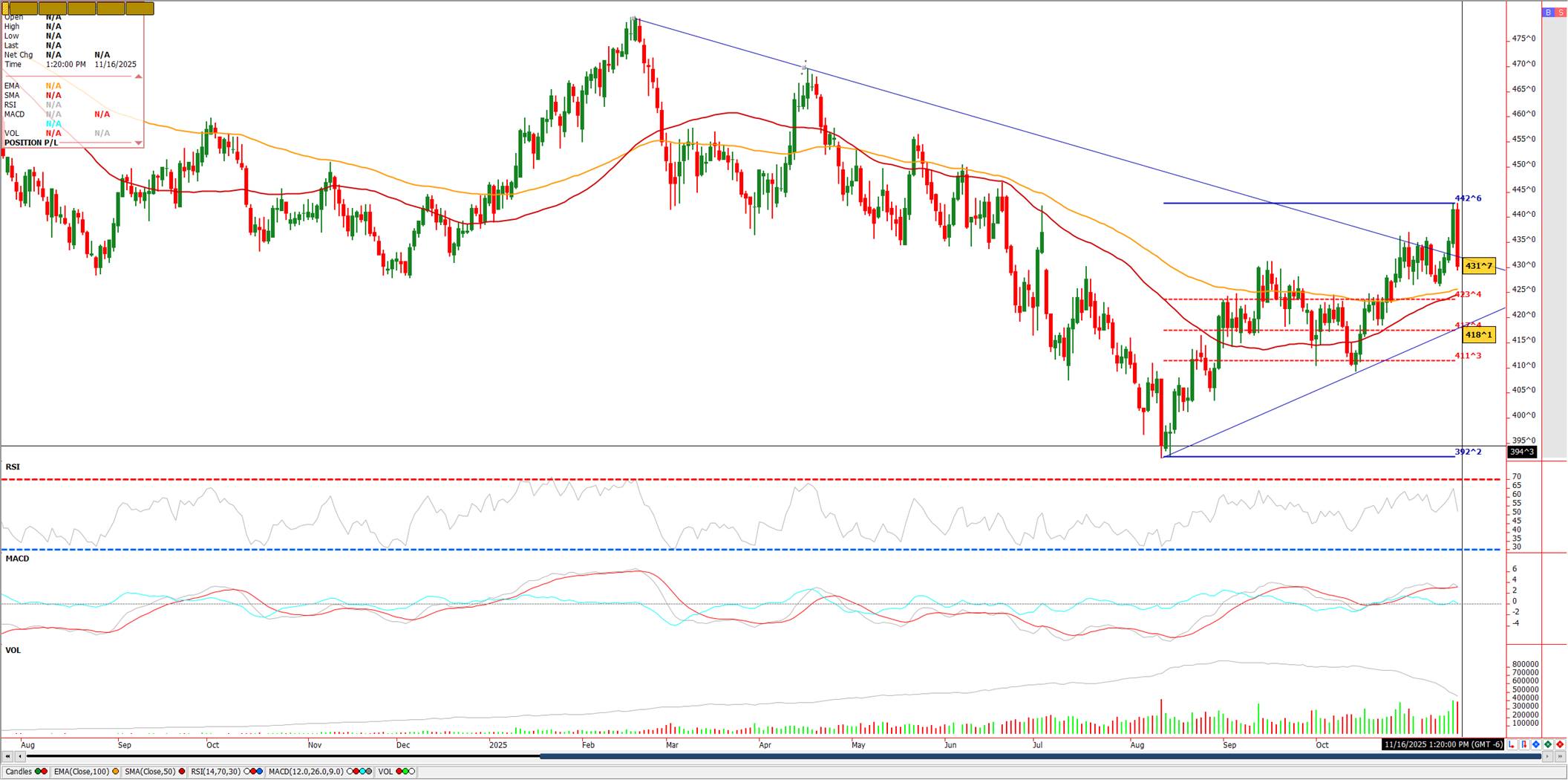Click the 2025 year label on time axis

tap(498, 744)
